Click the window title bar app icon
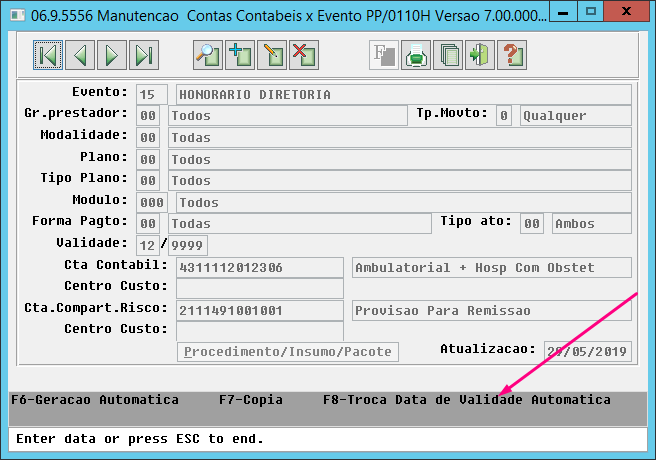The width and height of the screenshot is (656, 460). (18, 15)
